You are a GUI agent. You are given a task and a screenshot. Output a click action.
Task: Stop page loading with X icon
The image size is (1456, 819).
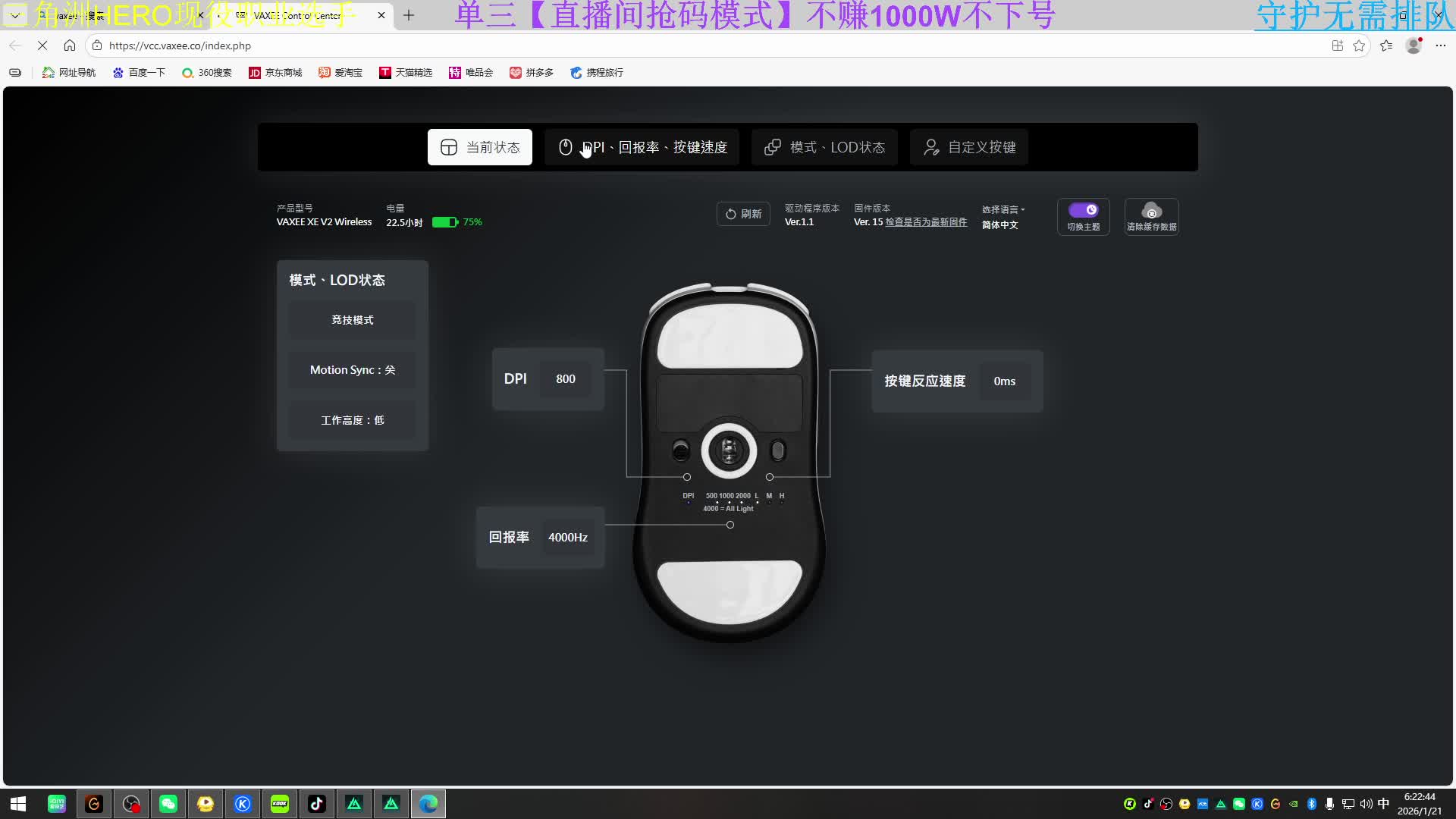pos(42,45)
